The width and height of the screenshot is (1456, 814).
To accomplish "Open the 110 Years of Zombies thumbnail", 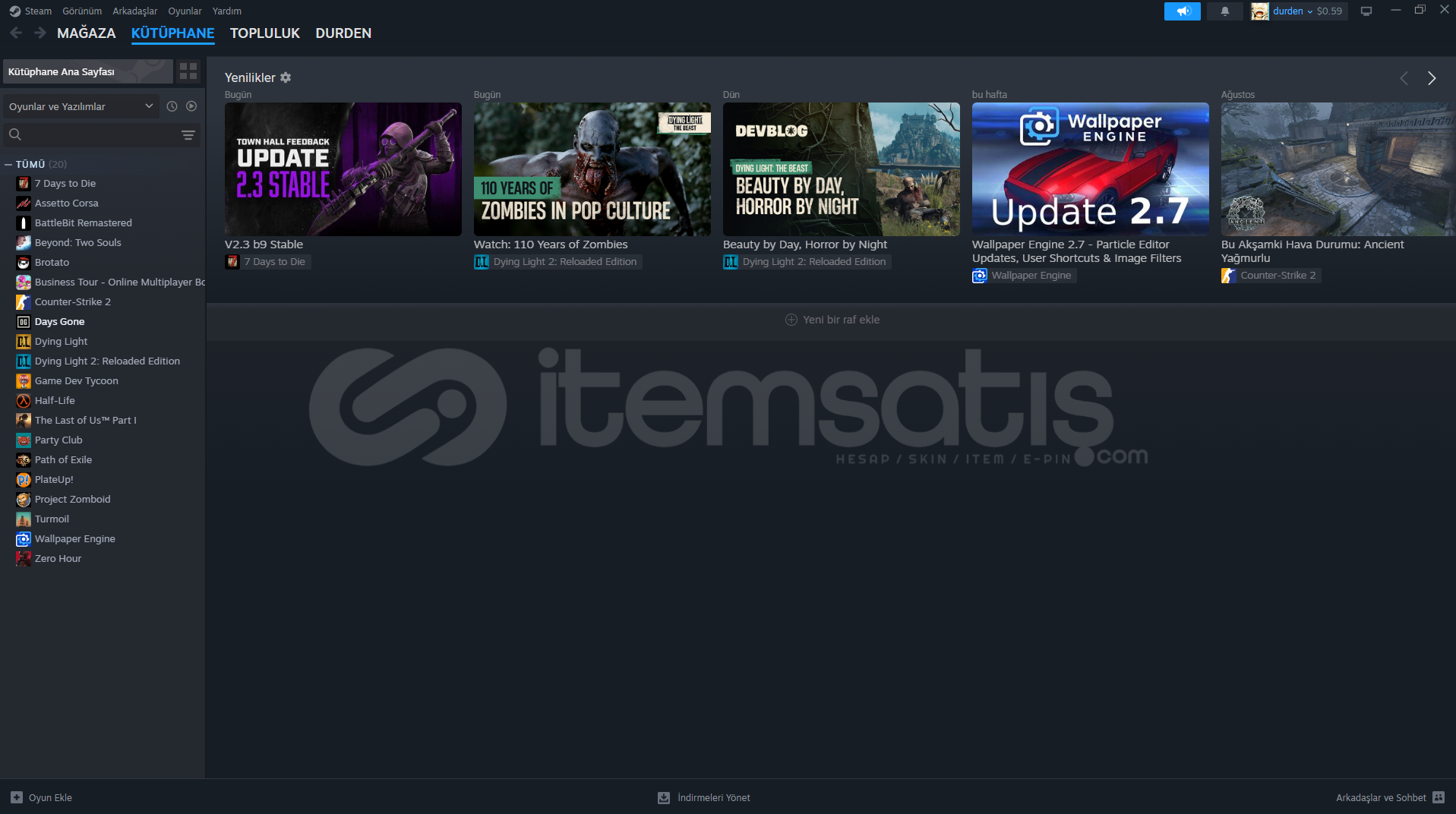I will coord(592,169).
